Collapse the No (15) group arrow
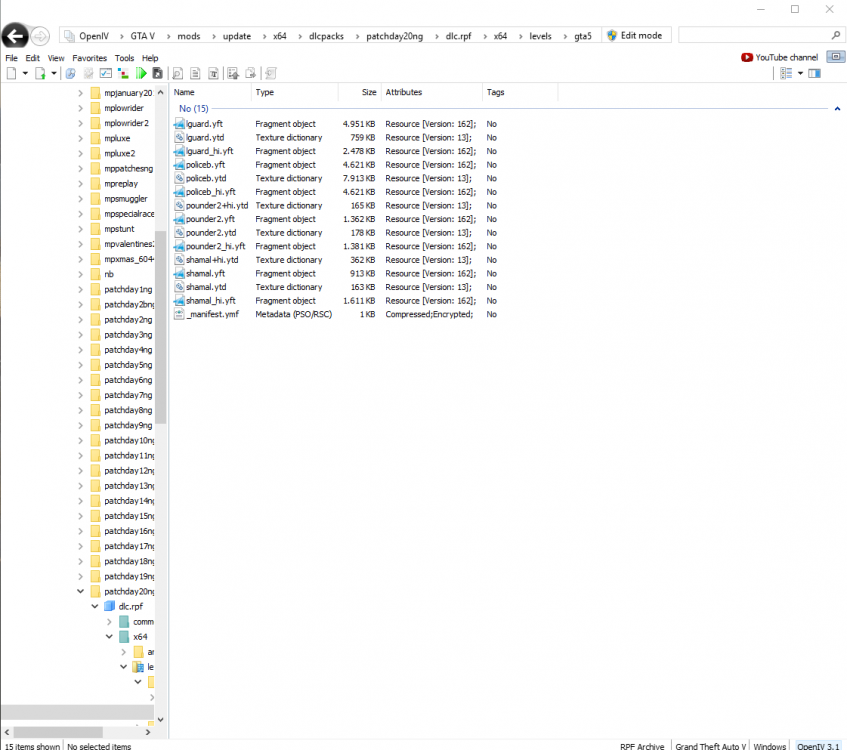 pos(837,109)
